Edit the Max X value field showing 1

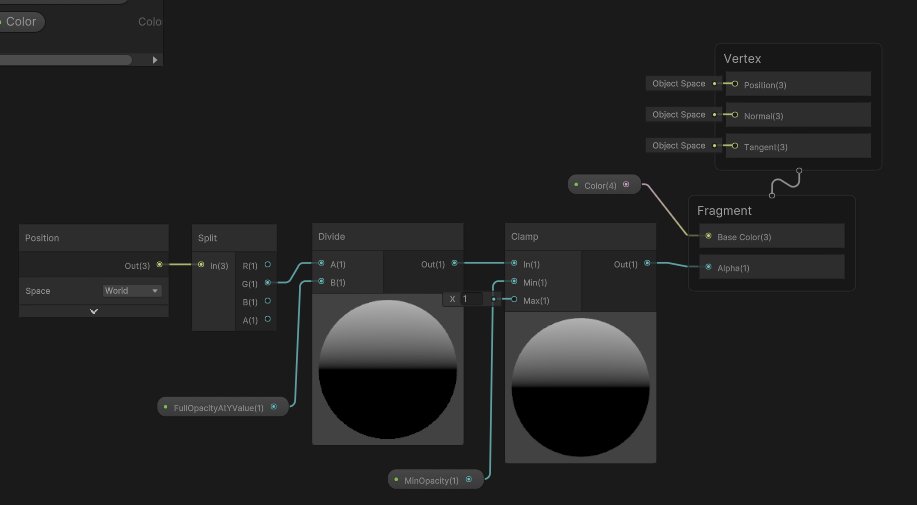[471, 299]
